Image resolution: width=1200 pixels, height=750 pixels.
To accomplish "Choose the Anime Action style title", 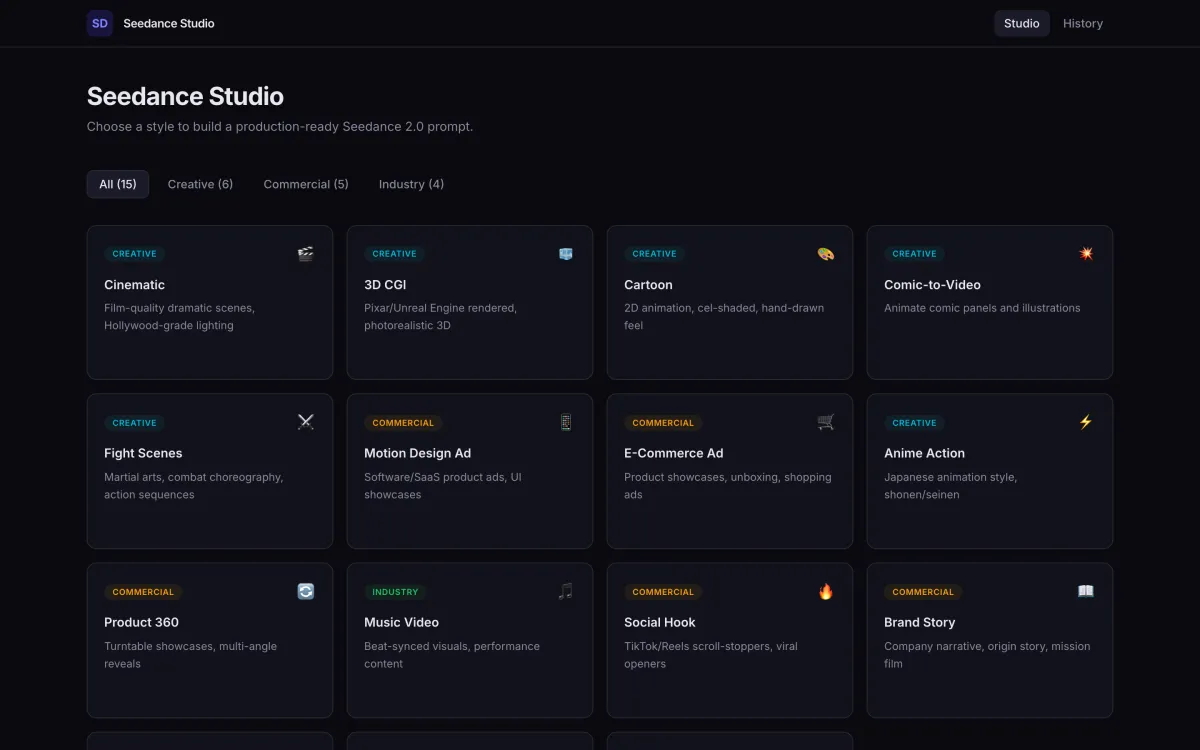I will click(924, 453).
